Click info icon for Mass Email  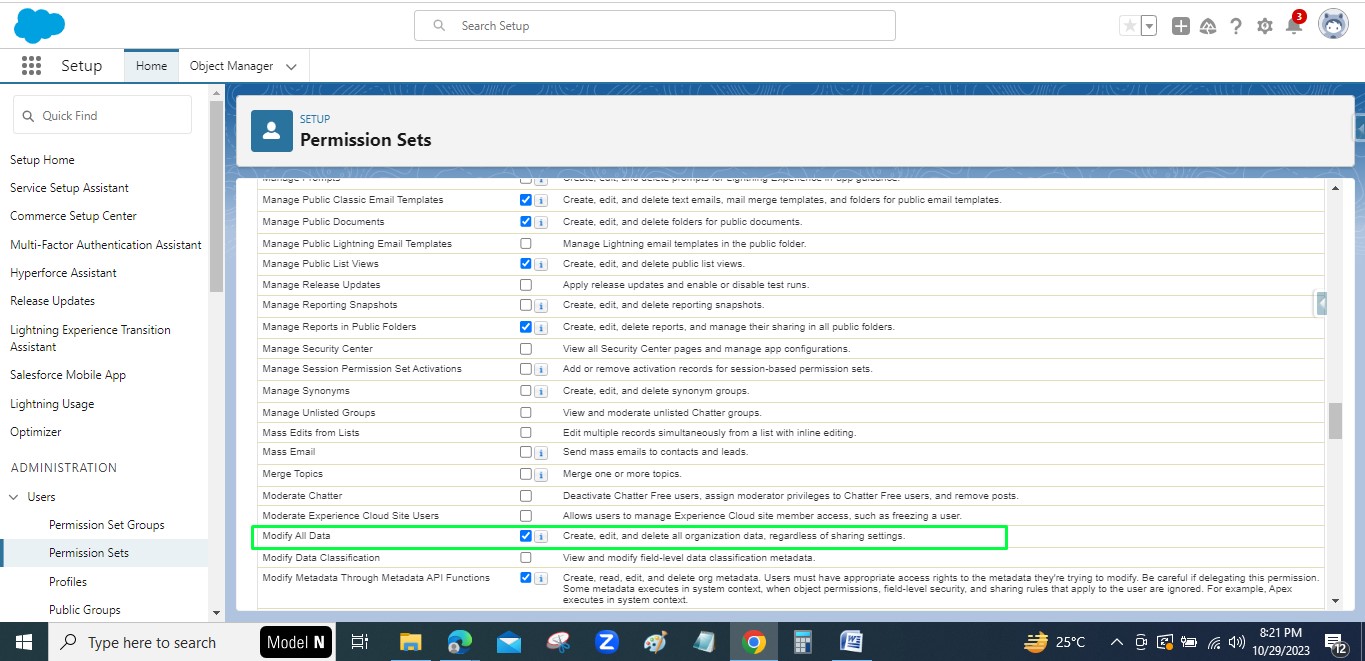pos(541,453)
